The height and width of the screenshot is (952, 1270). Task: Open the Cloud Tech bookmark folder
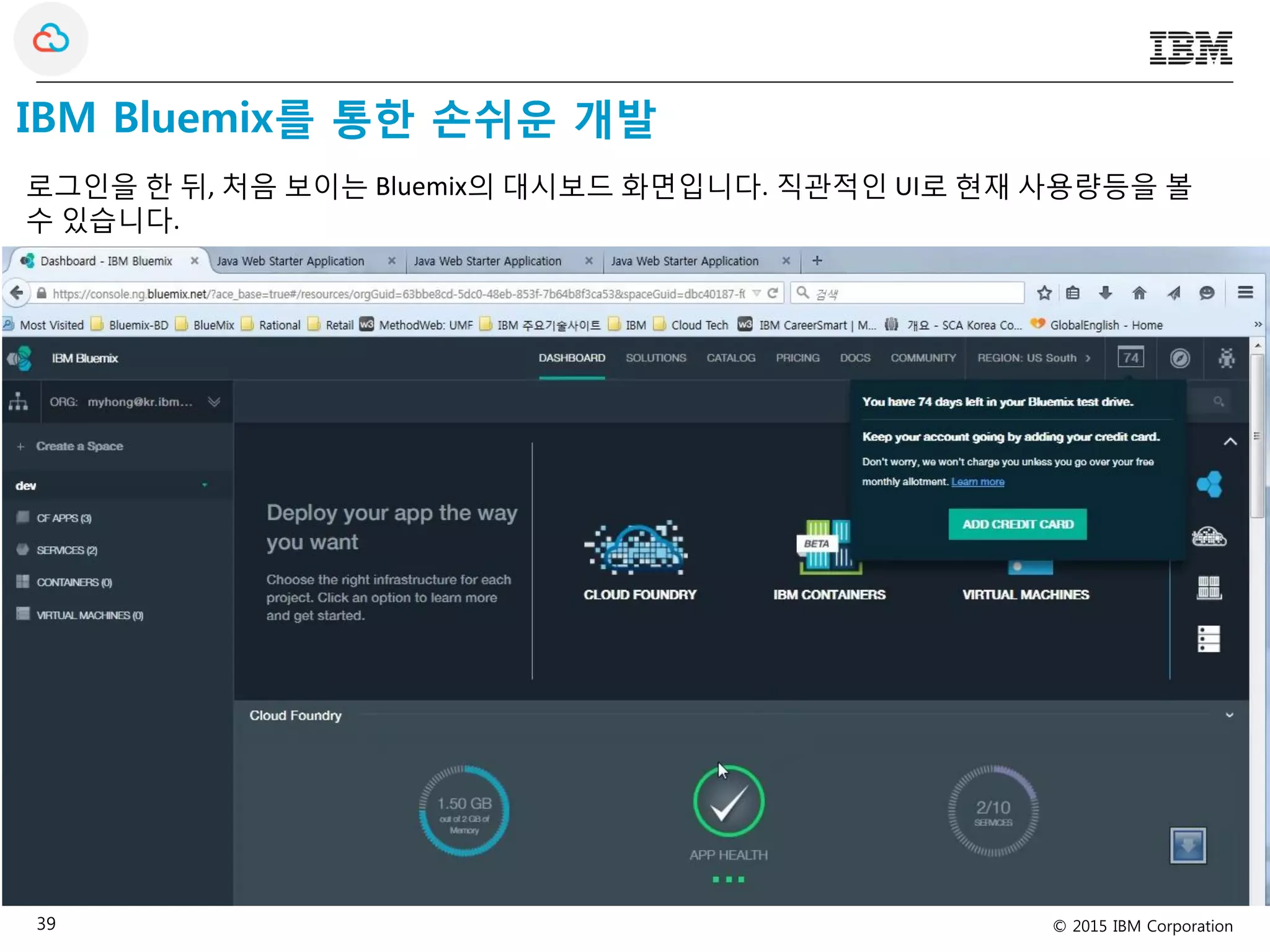tap(691, 325)
